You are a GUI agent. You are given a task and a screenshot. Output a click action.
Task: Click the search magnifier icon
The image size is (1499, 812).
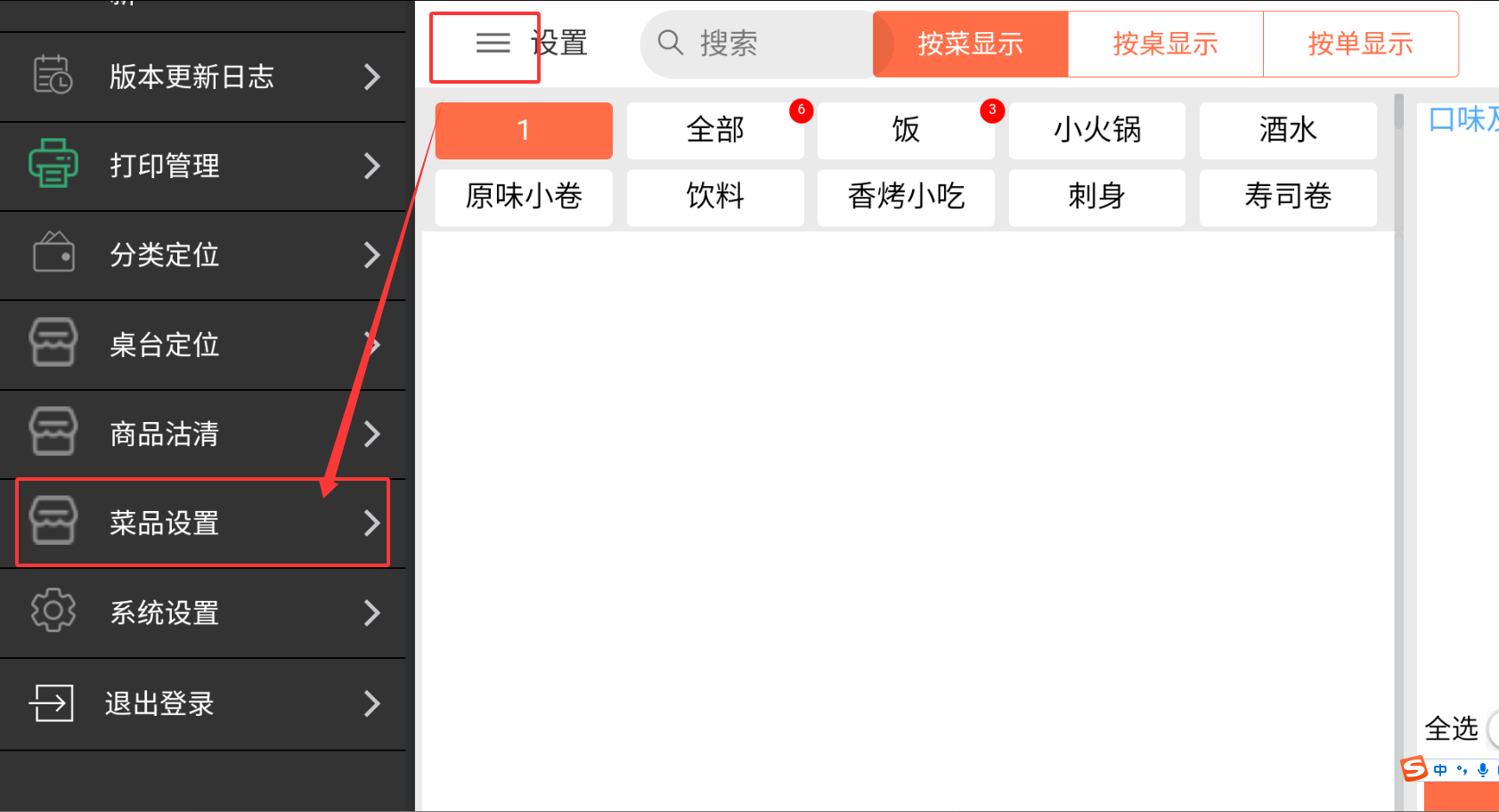[670, 42]
